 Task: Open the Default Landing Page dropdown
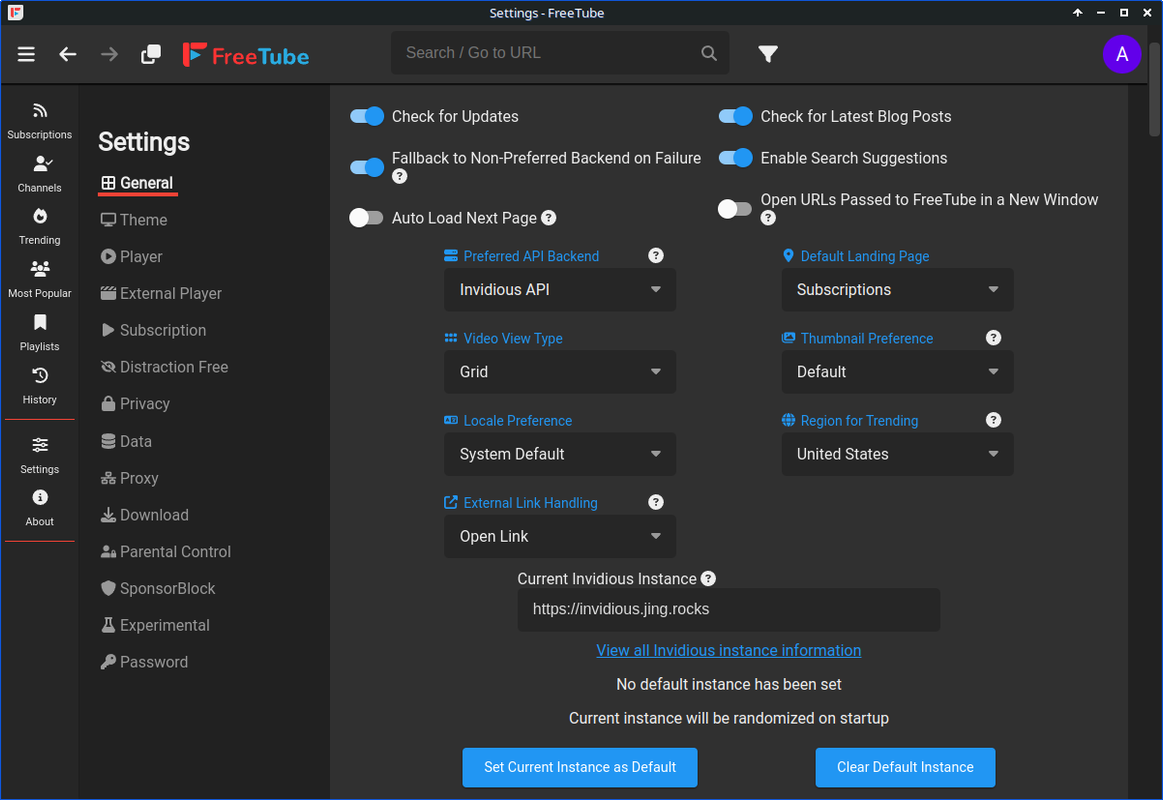pyautogui.click(x=897, y=290)
